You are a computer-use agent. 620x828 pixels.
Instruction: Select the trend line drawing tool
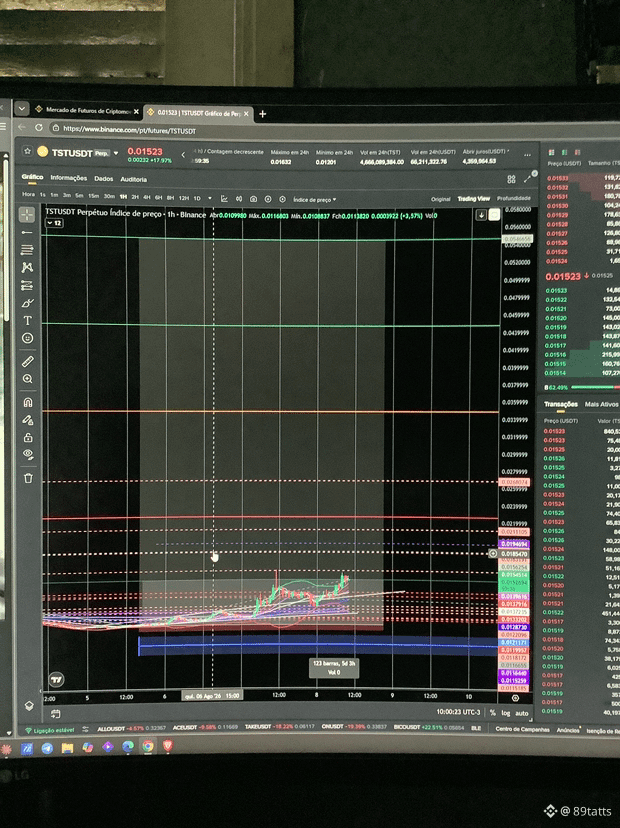[x=27, y=232]
